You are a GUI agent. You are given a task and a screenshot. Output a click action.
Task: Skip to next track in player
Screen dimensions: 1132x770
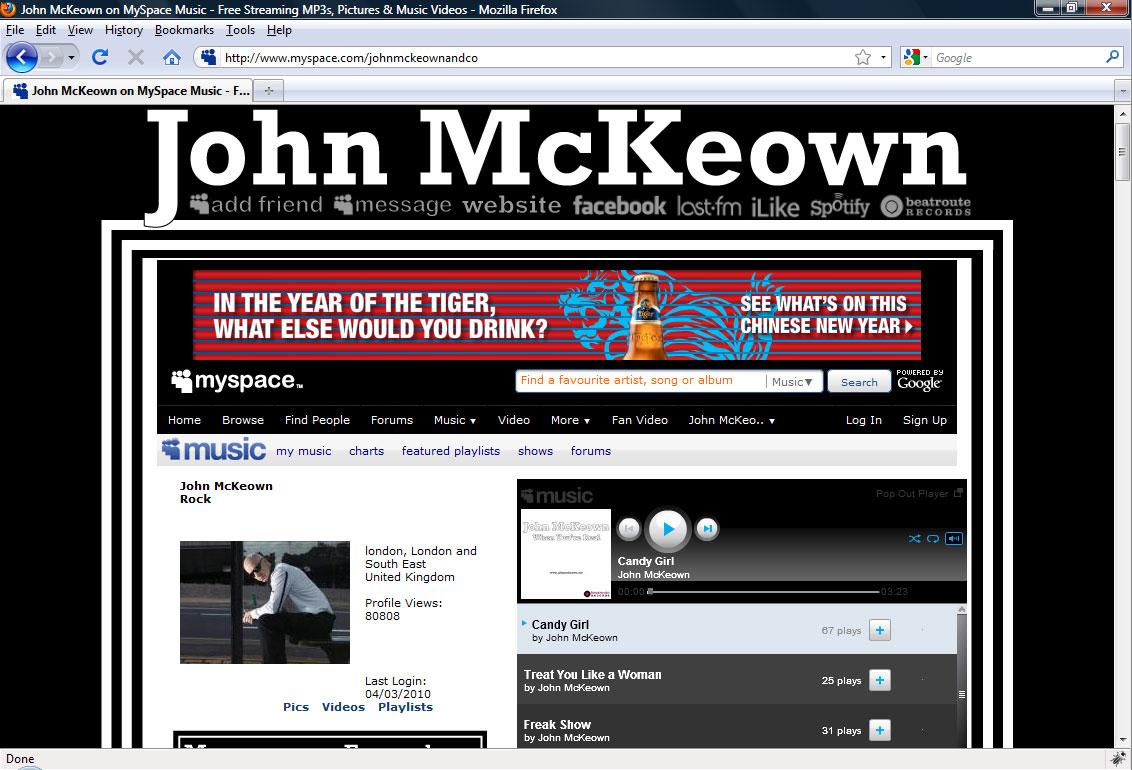click(x=708, y=529)
